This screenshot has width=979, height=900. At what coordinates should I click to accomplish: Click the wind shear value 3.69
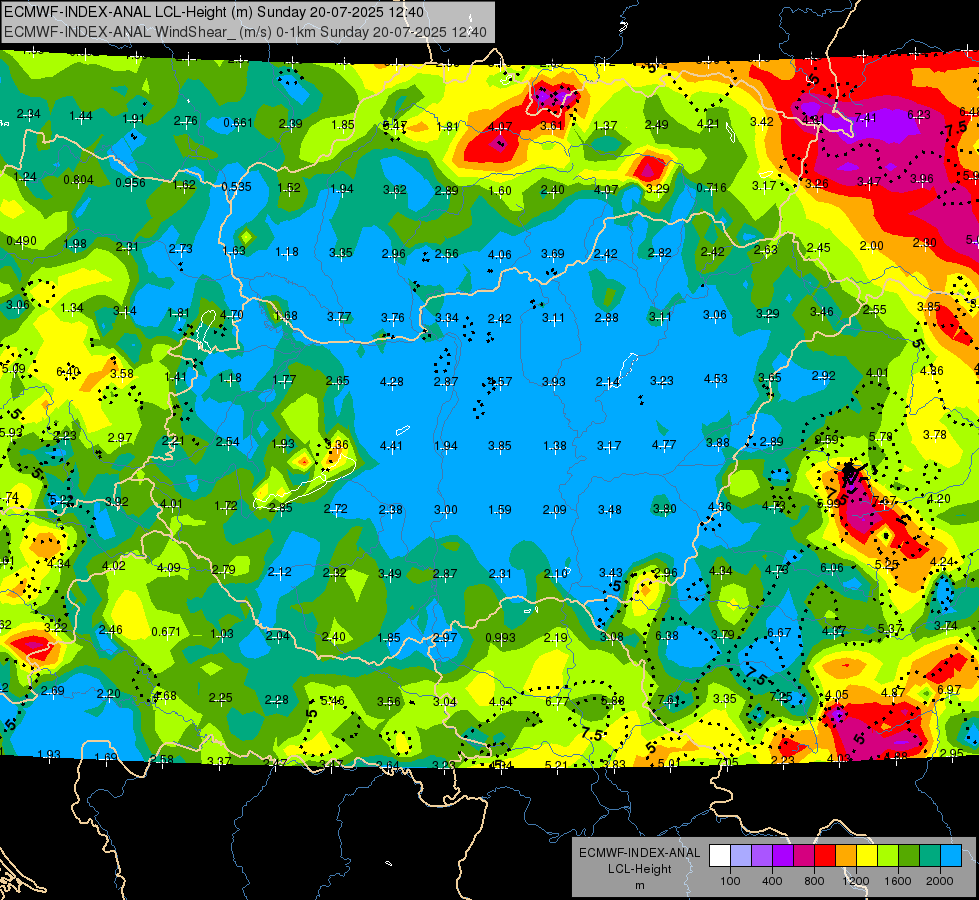pos(553,253)
